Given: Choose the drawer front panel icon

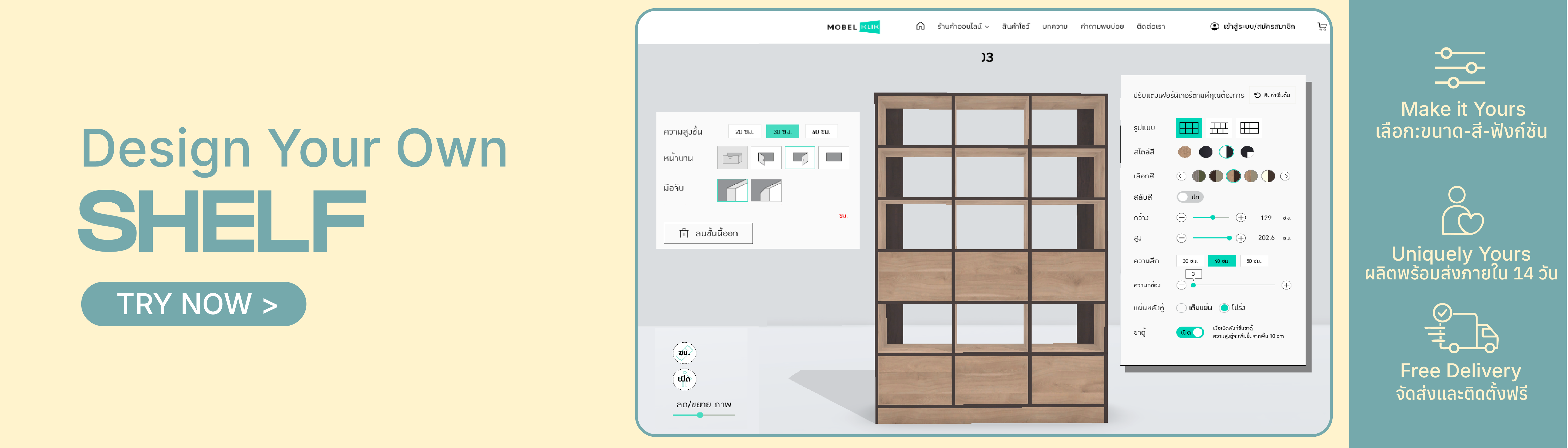Looking at the screenshot, I should [x=732, y=158].
